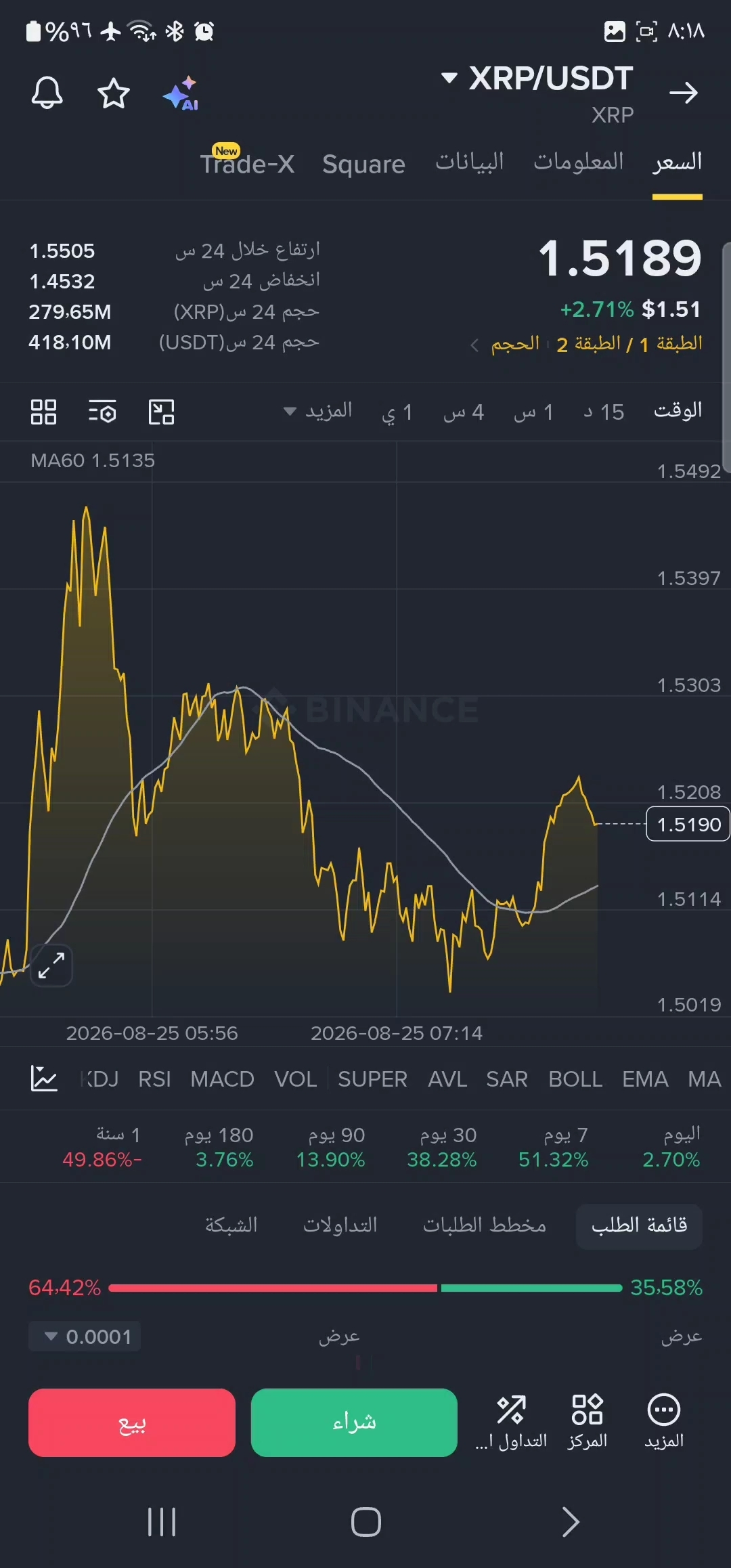The width and height of the screenshot is (731, 1568).
Task: Open the AI assistant sparkle icon
Action: 181,93
